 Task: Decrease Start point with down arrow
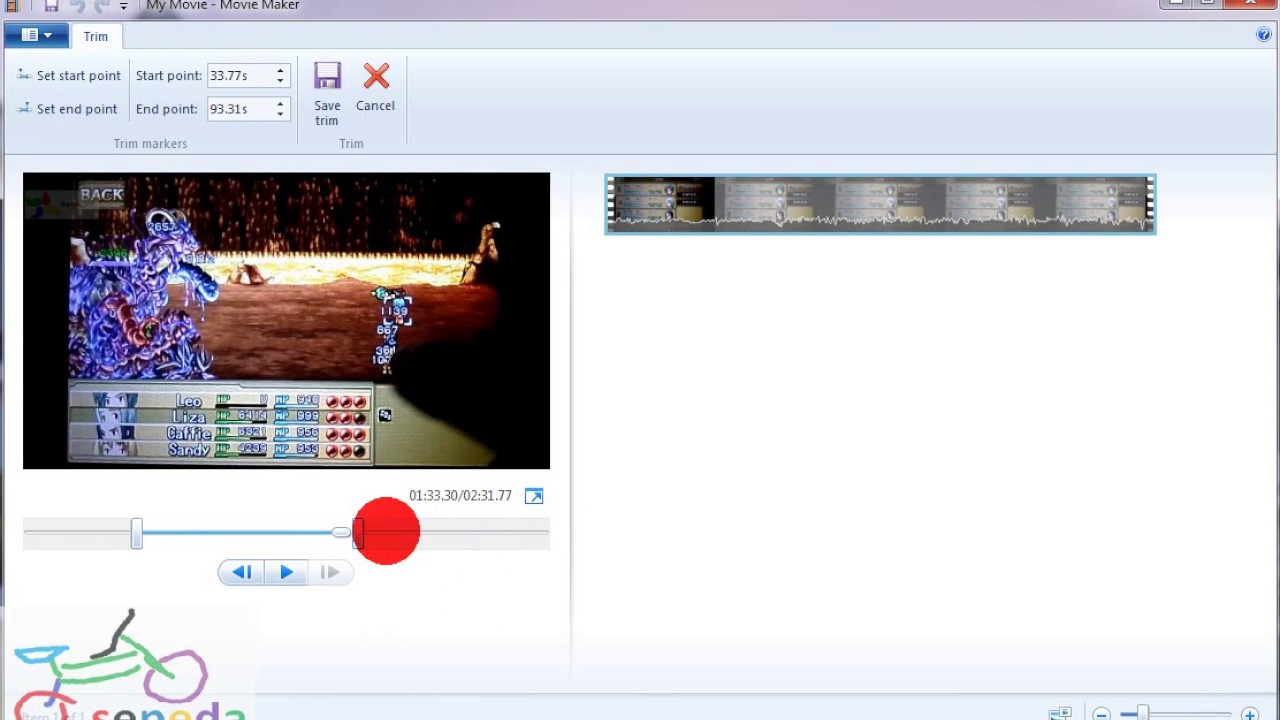pos(281,81)
